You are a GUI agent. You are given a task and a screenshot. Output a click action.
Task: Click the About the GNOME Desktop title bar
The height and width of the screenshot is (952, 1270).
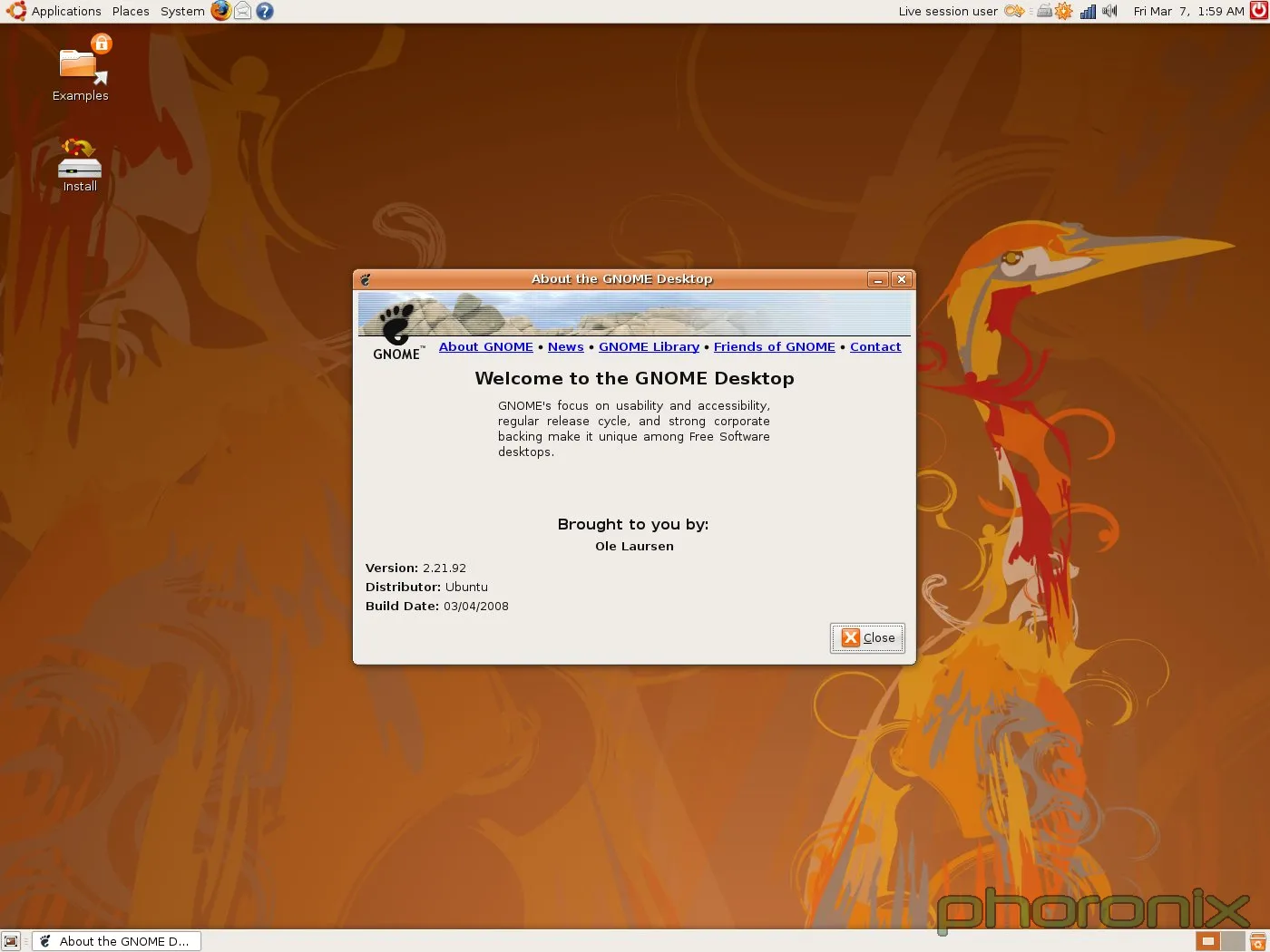click(621, 279)
